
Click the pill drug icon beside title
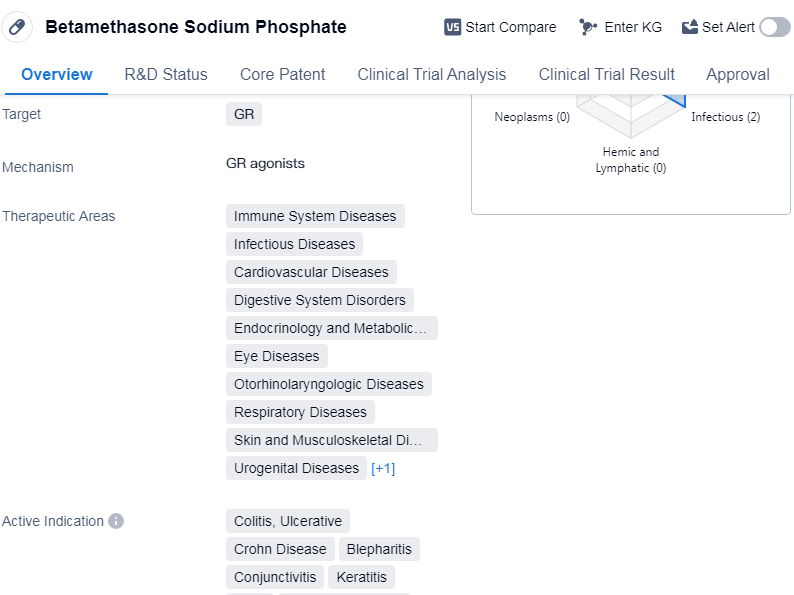[17, 27]
